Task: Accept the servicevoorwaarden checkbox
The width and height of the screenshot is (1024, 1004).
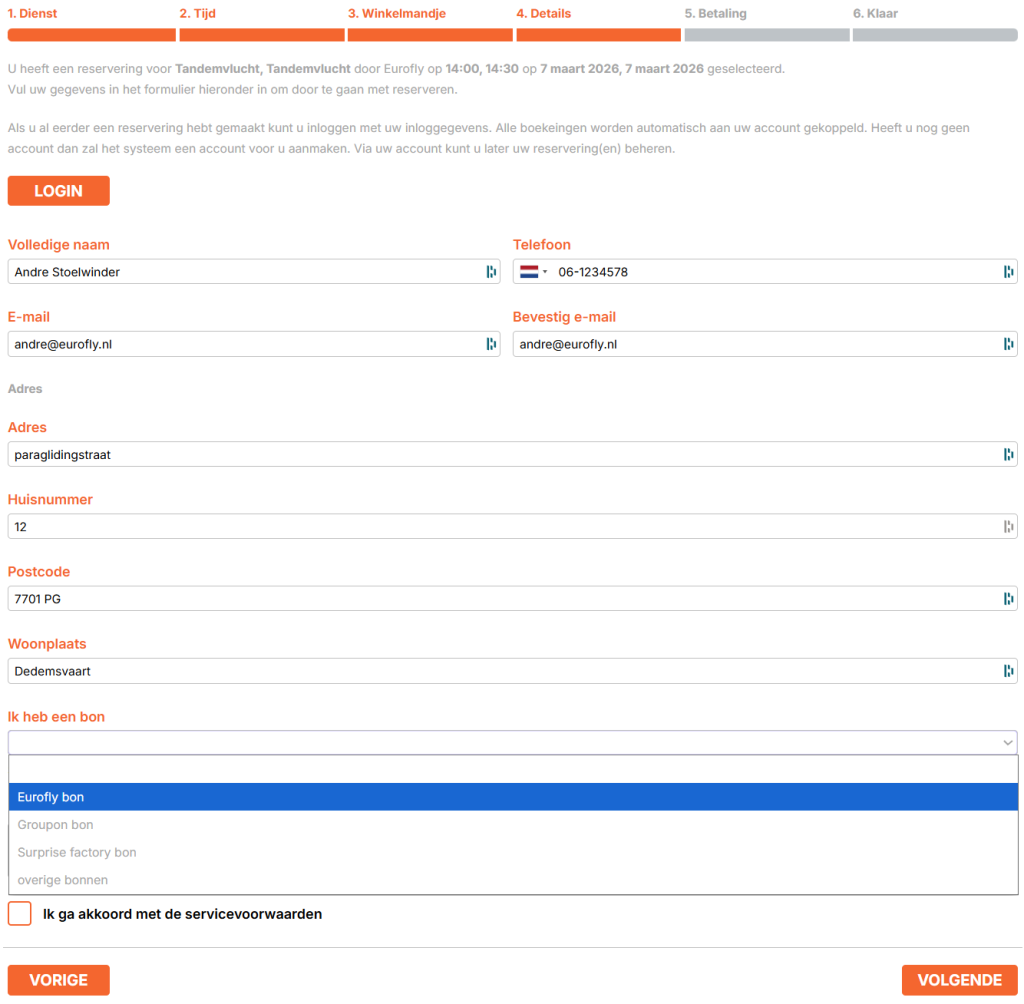Action: (19, 914)
